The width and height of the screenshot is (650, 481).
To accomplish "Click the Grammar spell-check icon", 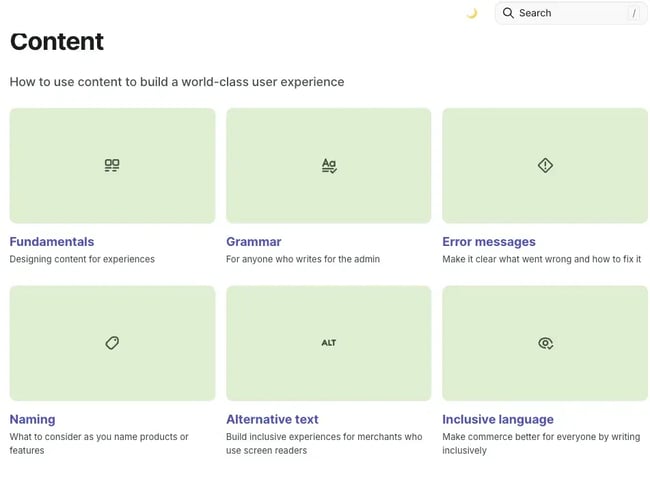I will click(x=329, y=165).
